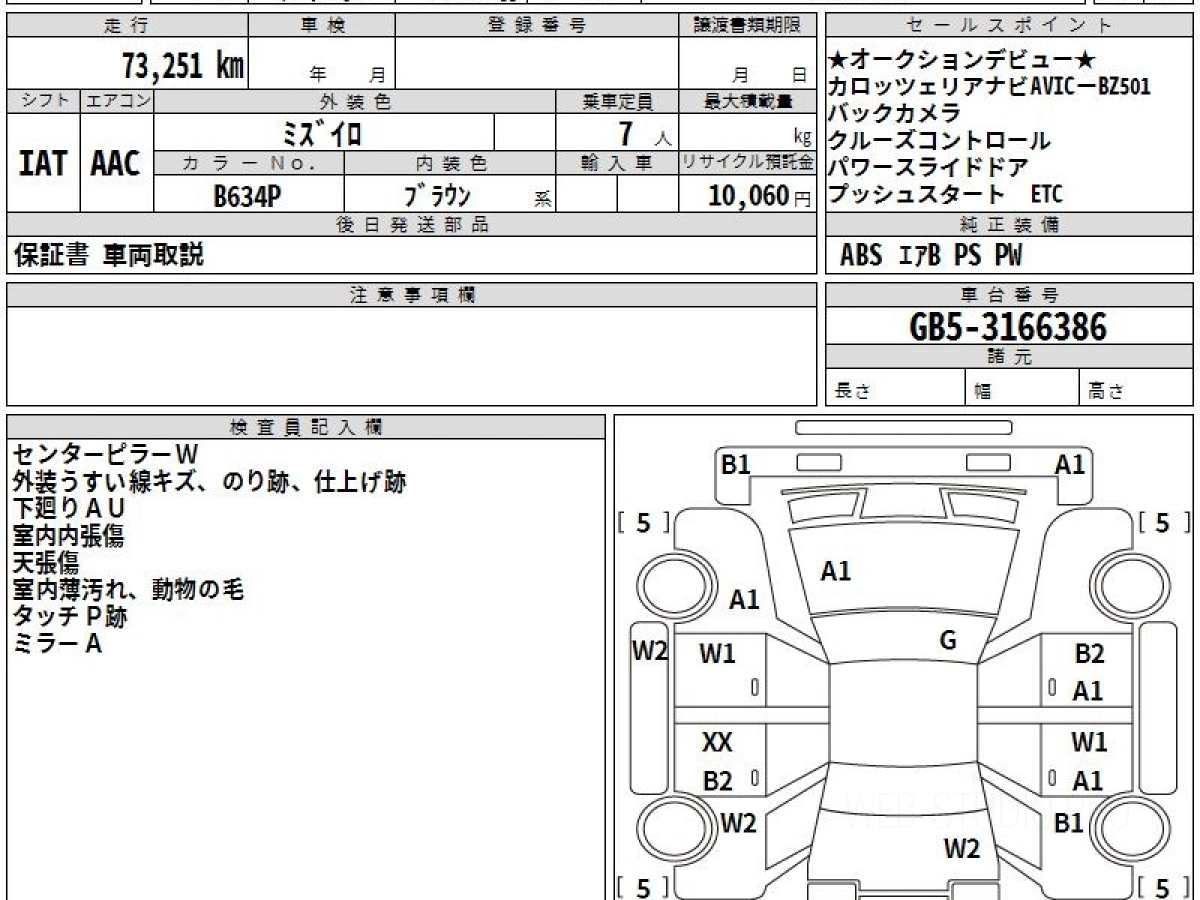
Task: Click the 純正装備 header
Action: point(1009,225)
